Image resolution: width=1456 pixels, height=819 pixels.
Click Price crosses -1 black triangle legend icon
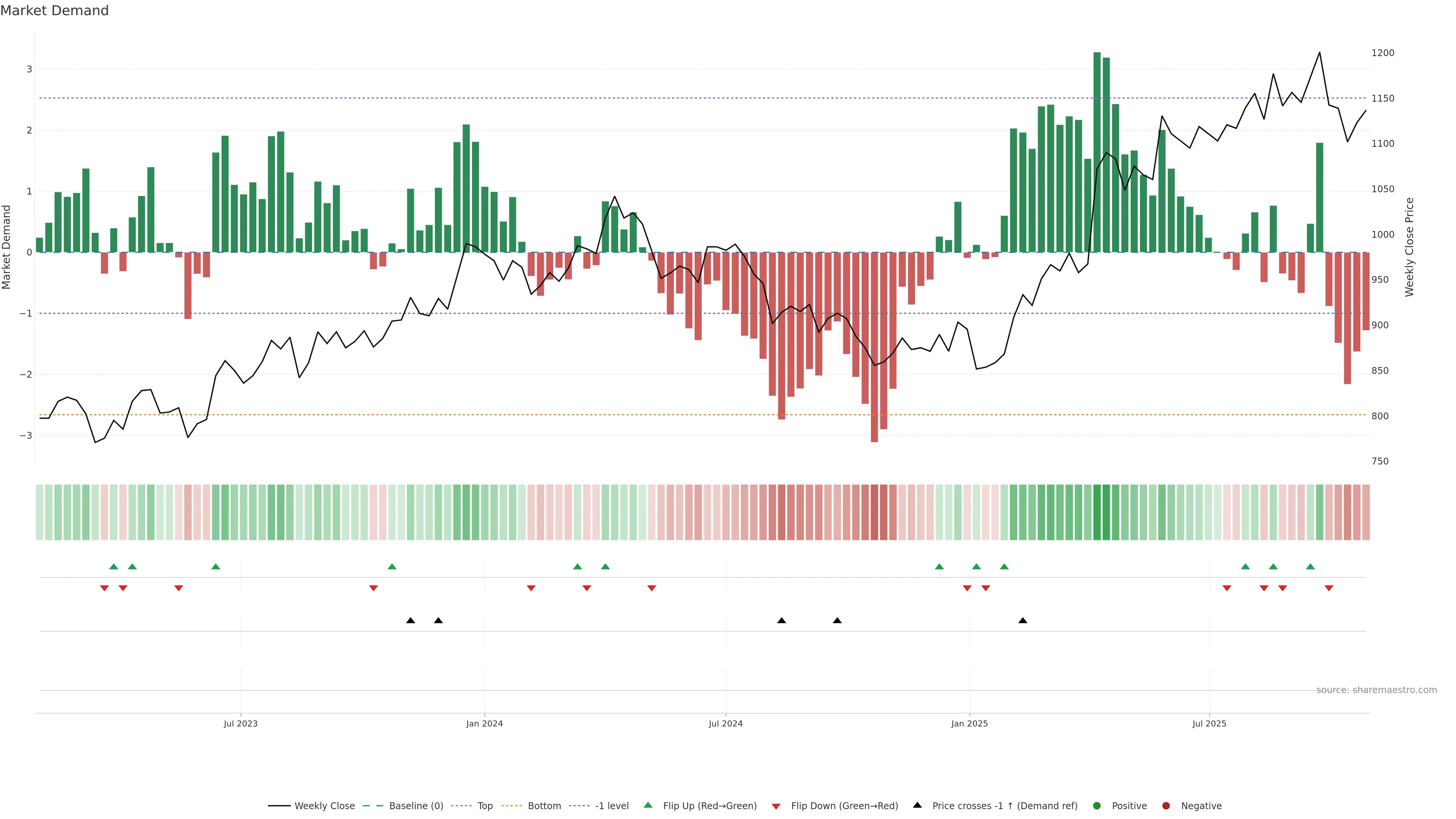pos(917,805)
